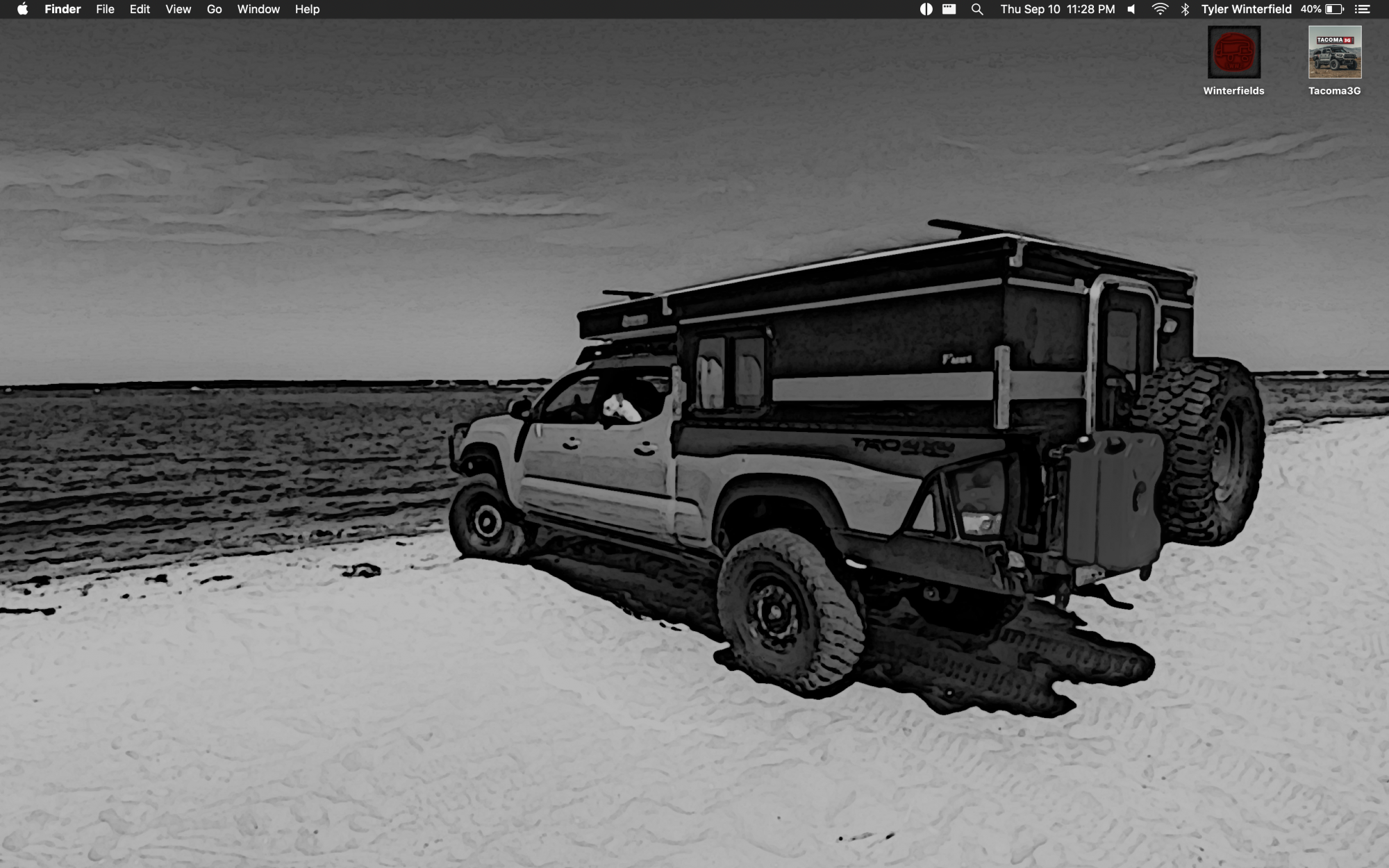The image size is (1389, 868).
Task: Open the Help menu
Action: pyautogui.click(x=307, y=9)
